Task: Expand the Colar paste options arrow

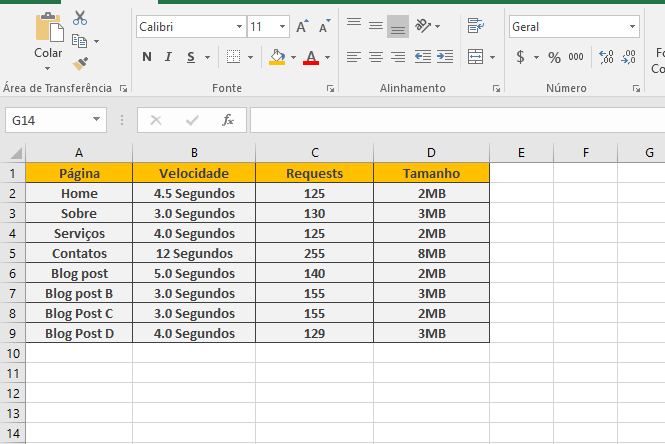Action: click(x=48, y=68)
